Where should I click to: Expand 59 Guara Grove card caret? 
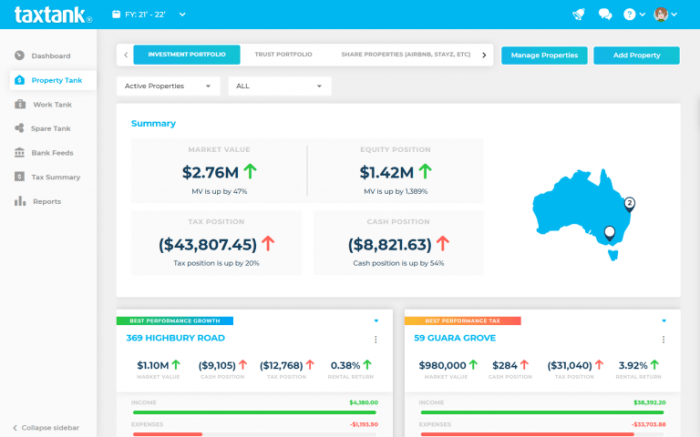click(664, 320)
